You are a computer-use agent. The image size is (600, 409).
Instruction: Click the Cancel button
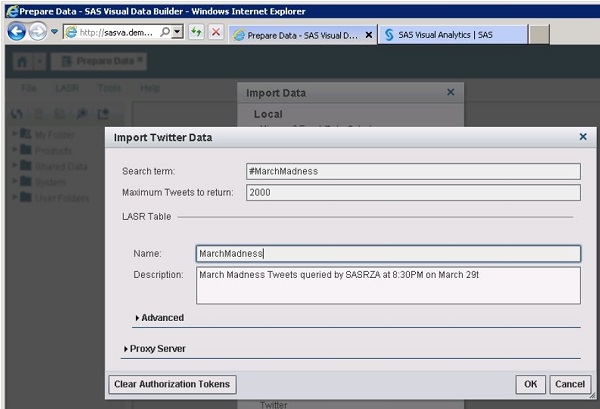tap(570, 384)
